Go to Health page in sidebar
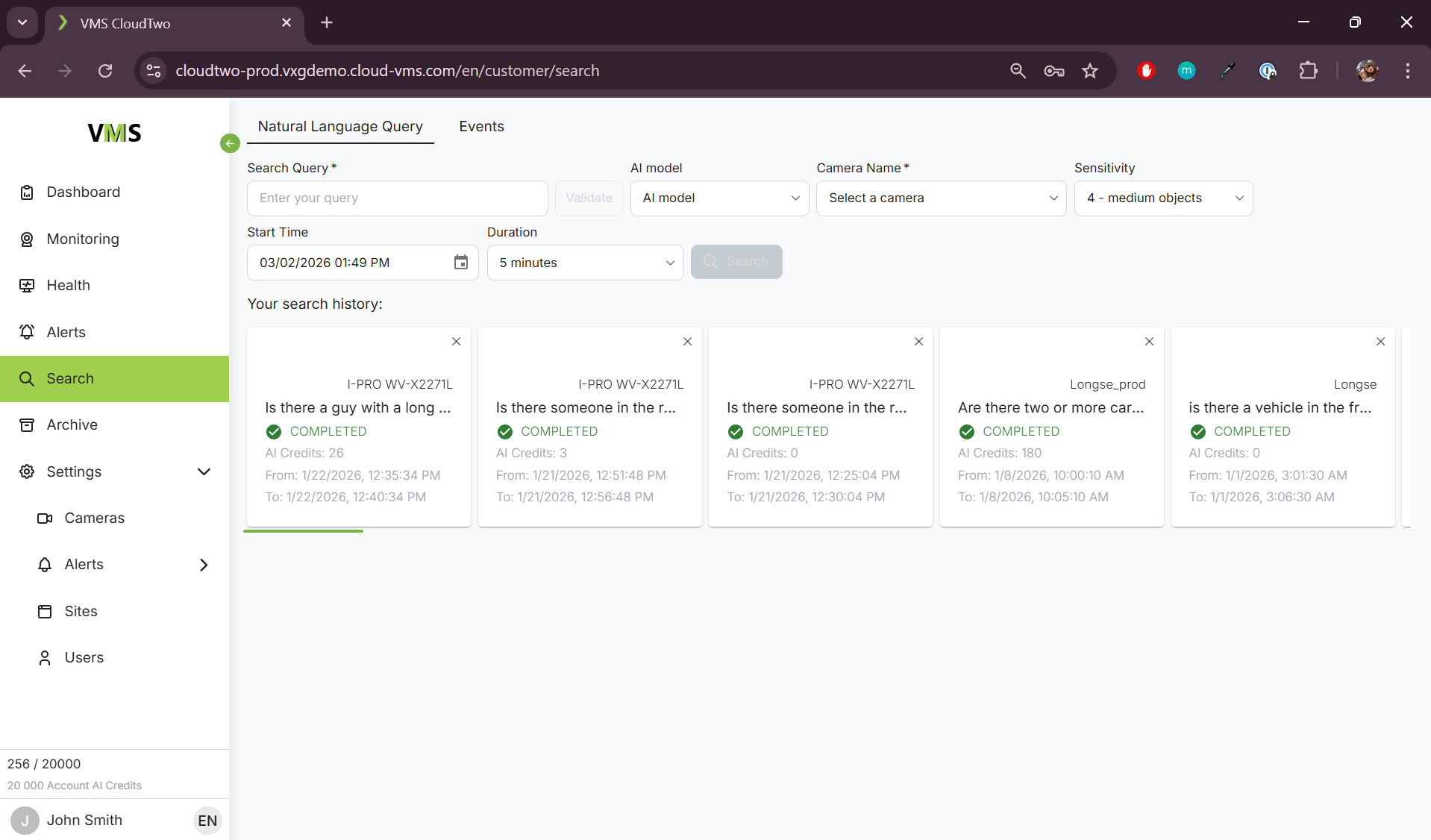The width and height of the screenshot is (1431, 840). 68,285
